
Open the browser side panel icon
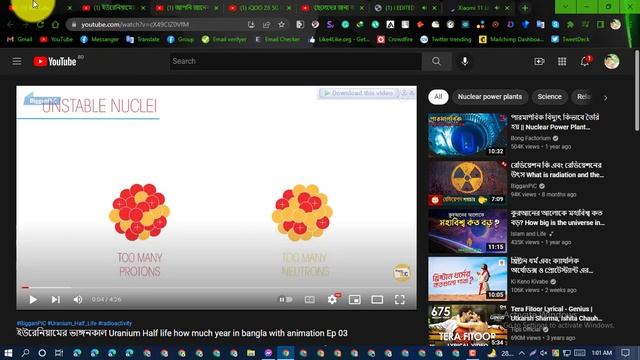click(600, 24)
